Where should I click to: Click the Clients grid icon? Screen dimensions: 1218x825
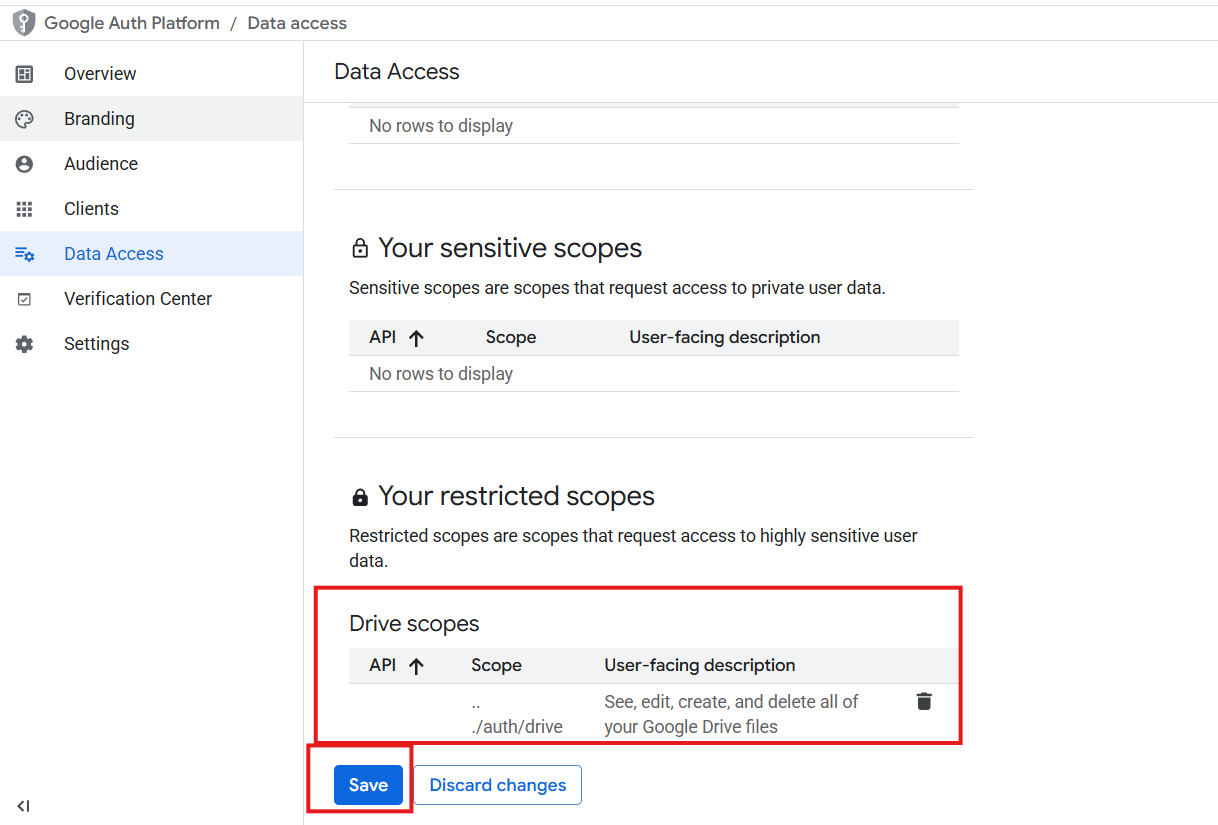[x=24, y=209]
